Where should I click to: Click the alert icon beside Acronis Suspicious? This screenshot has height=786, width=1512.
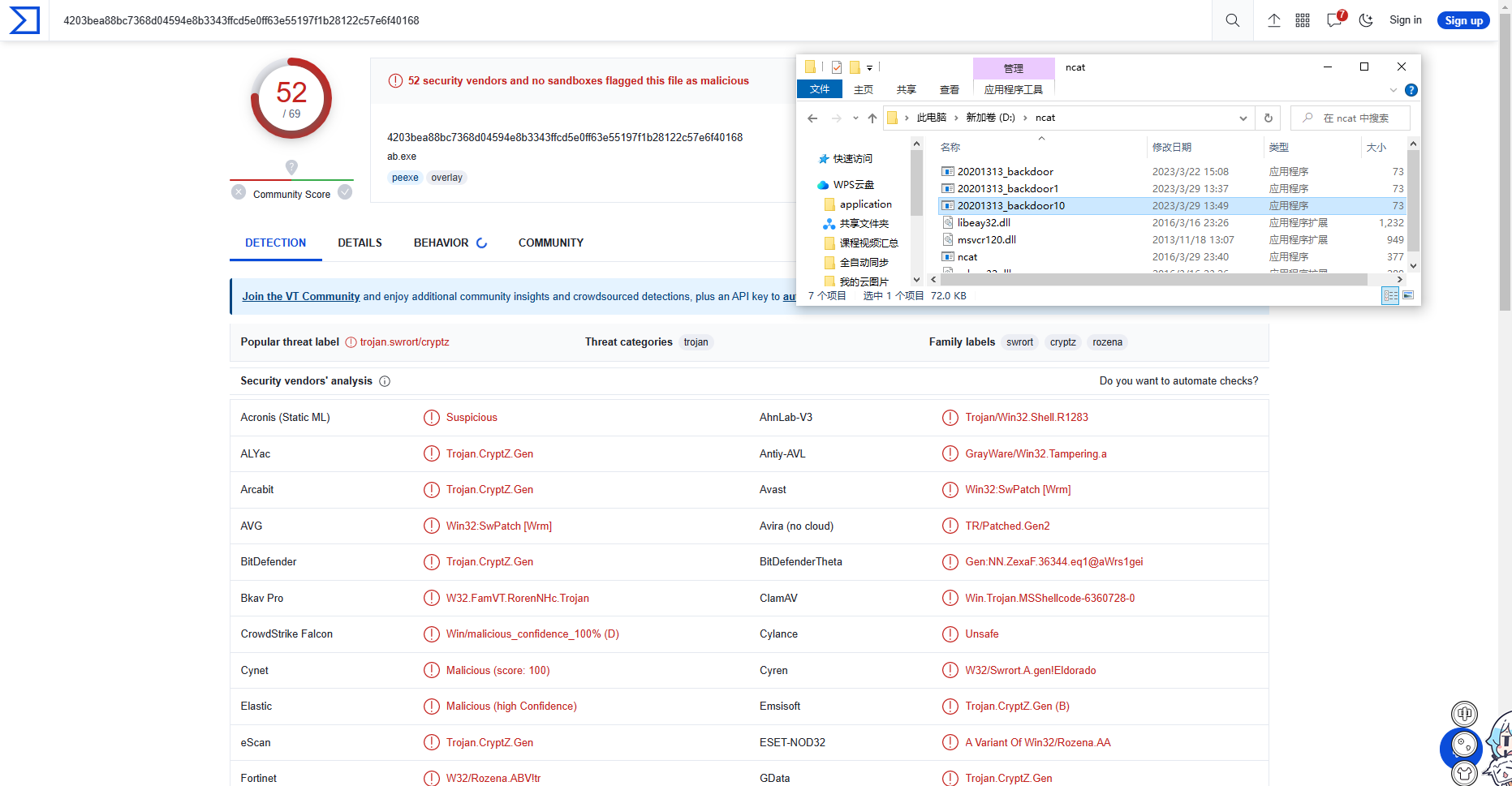[432, 418]
